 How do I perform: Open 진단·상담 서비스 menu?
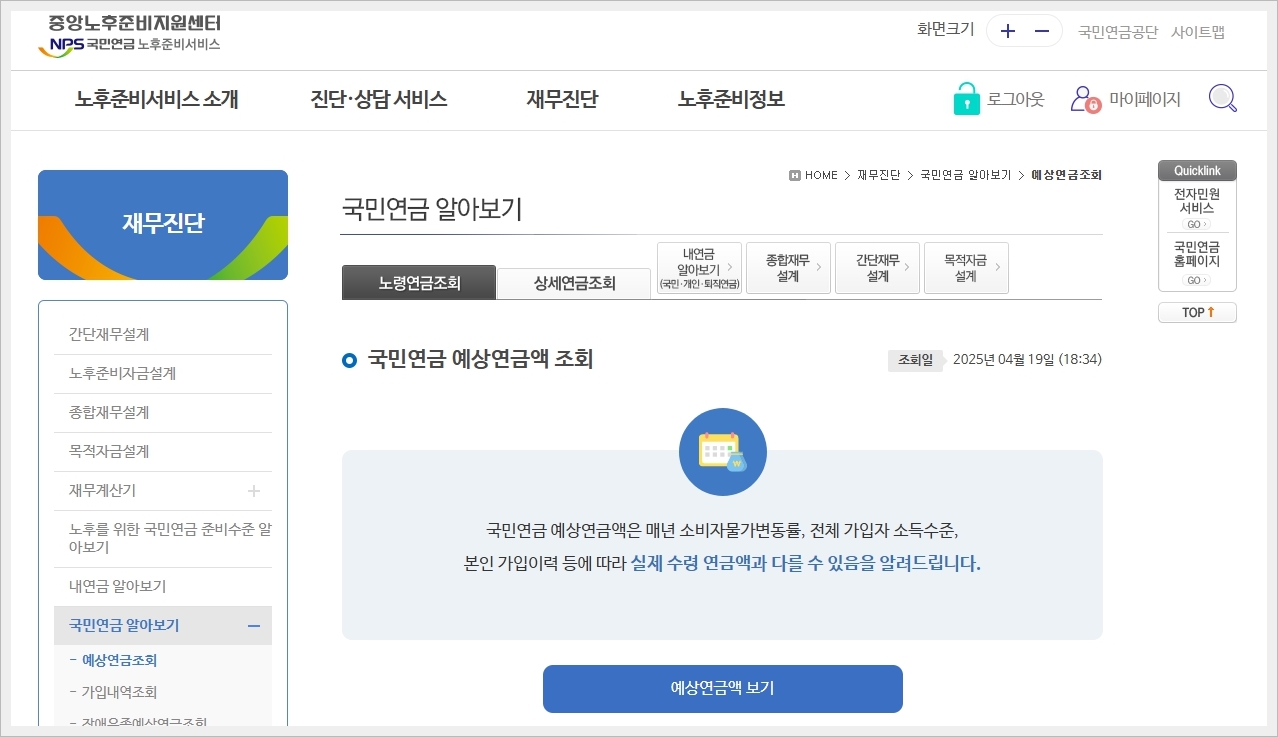379,99
